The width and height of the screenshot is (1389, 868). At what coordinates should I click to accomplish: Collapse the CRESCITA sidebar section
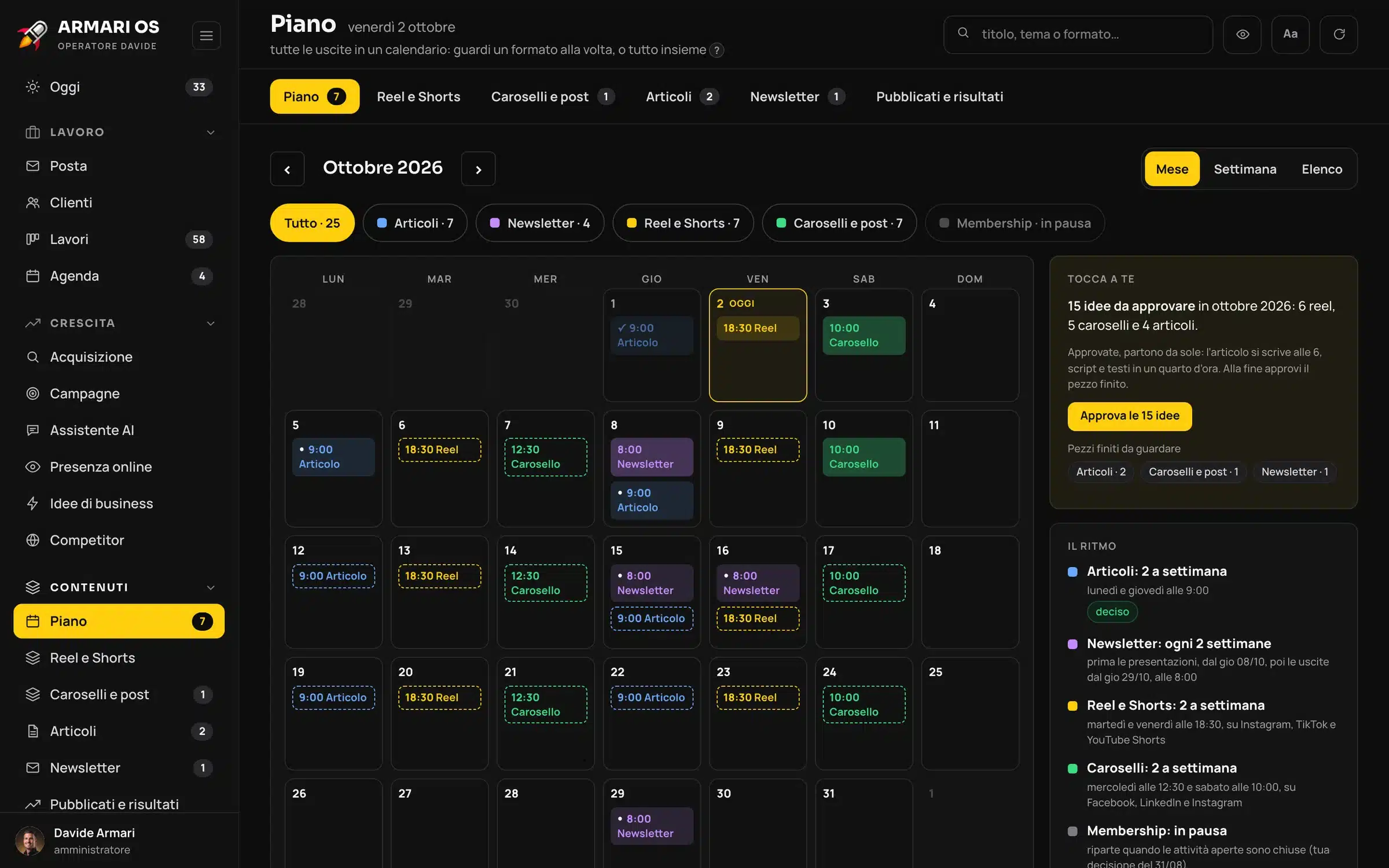point(211,323)
